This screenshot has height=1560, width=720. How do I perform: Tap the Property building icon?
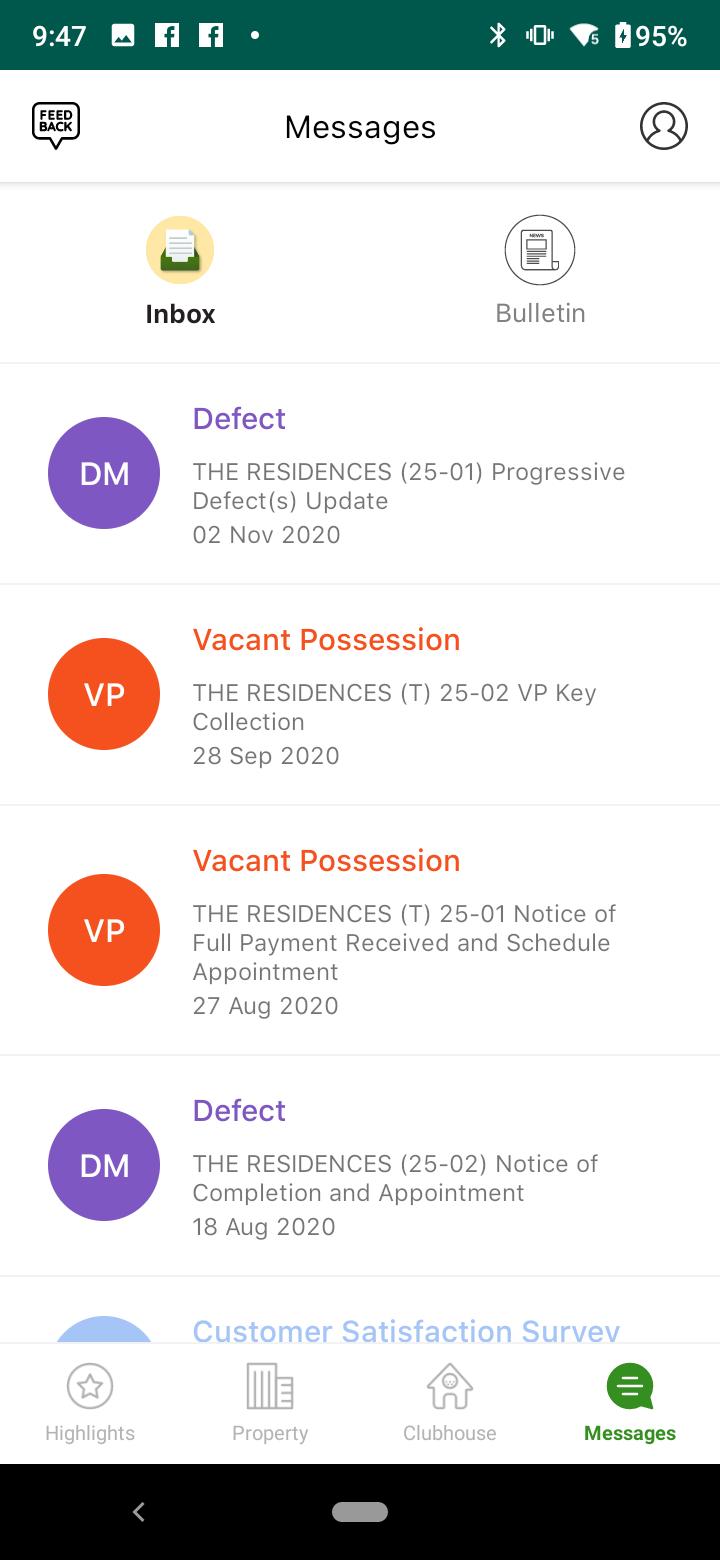coord(270,1386)
